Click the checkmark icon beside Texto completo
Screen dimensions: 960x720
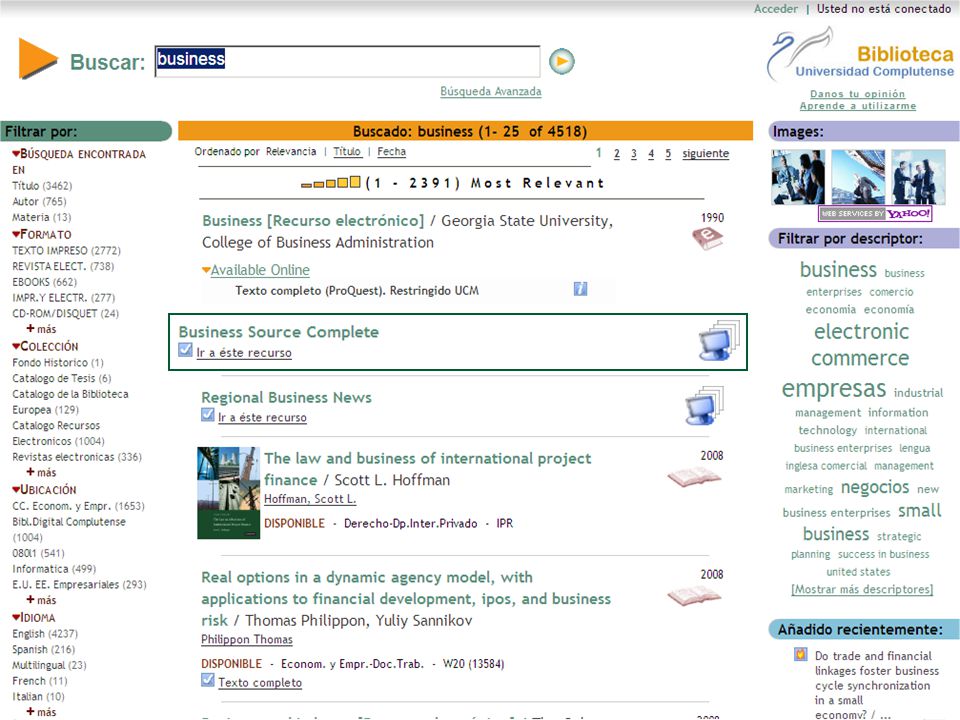208,680
